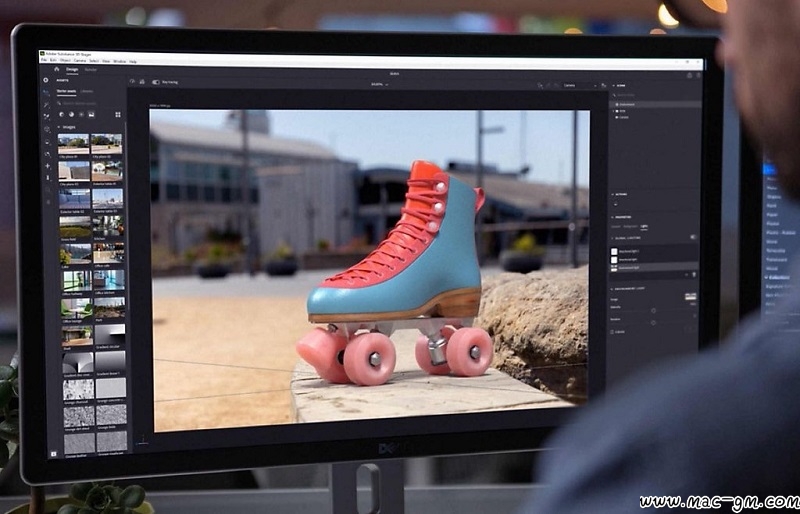
Task: Click first viewport icon left of Ray tracing
Action: (x=132, y=81)
